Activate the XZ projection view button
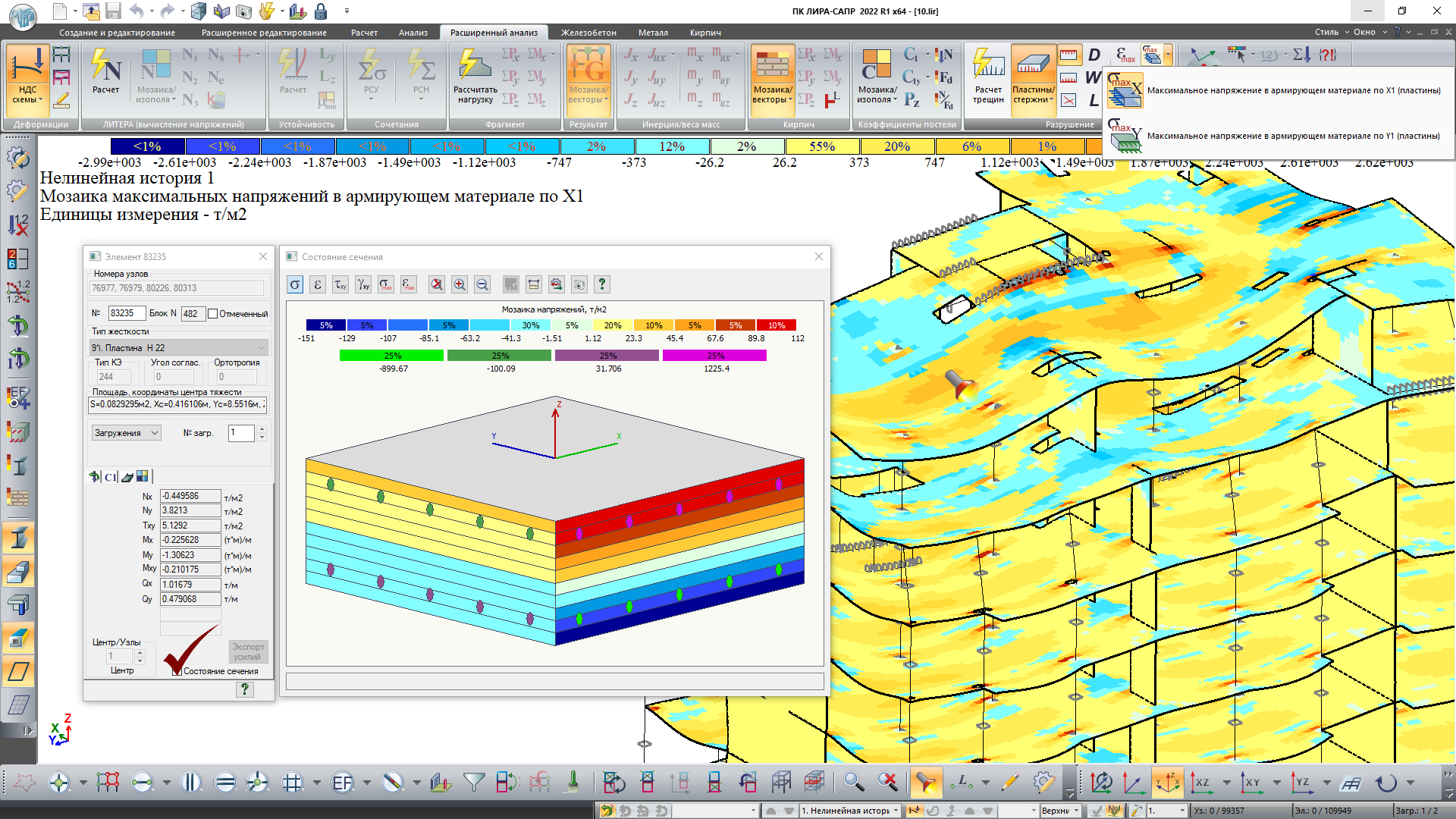 click(1201, 783)
